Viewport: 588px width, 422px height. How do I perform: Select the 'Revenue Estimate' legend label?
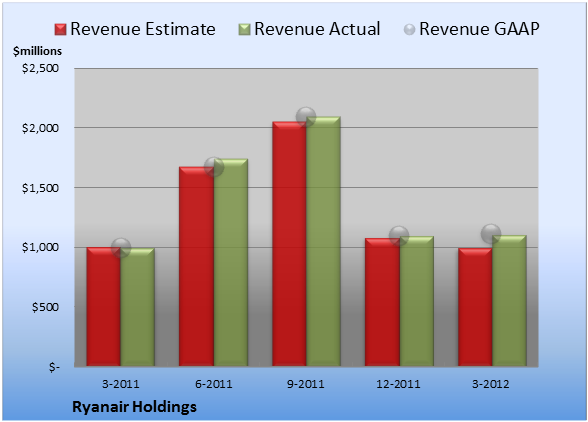[143, 29]
